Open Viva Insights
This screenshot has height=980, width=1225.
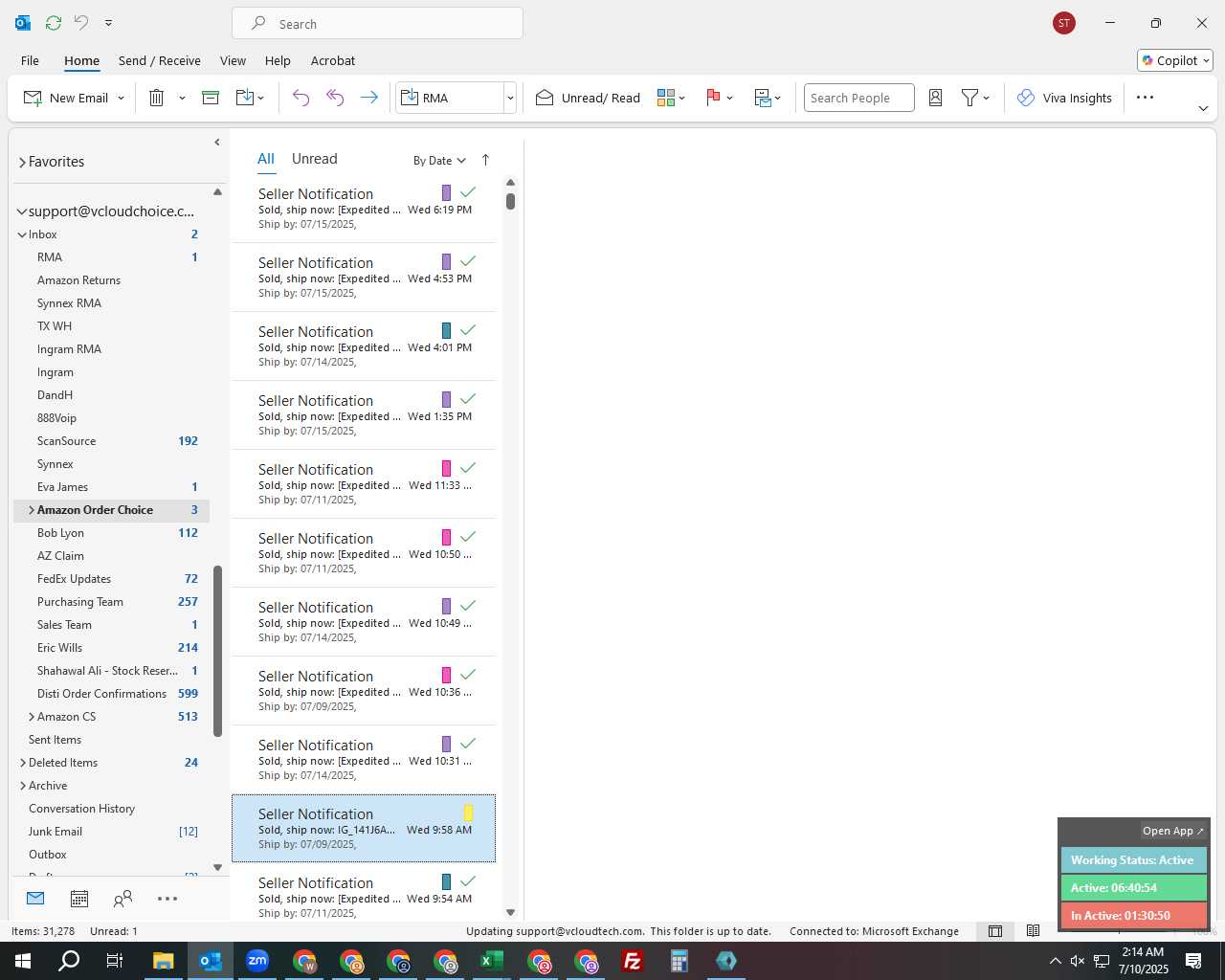pyautogui.click(x=1064, y=98)
